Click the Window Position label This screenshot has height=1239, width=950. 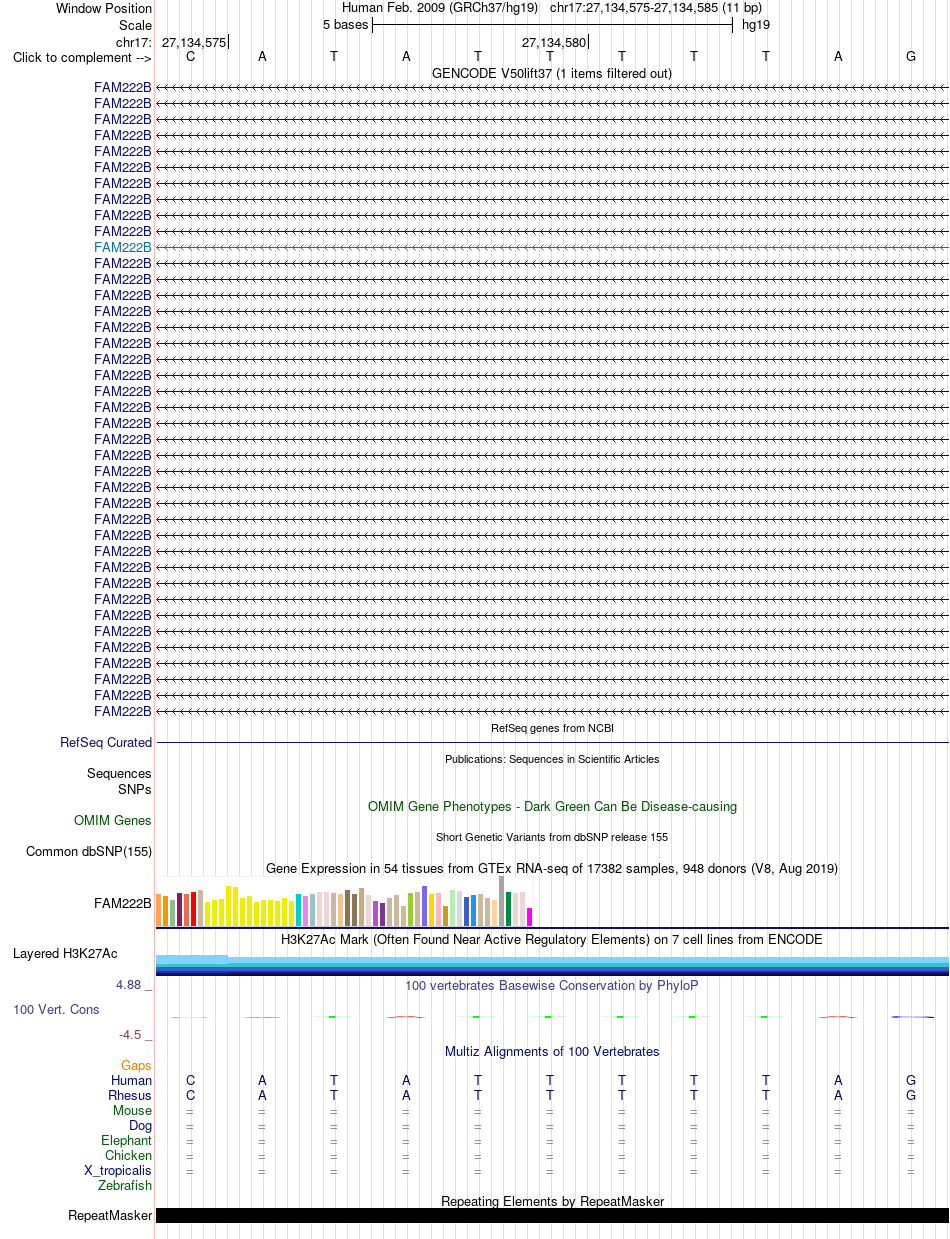104,9
